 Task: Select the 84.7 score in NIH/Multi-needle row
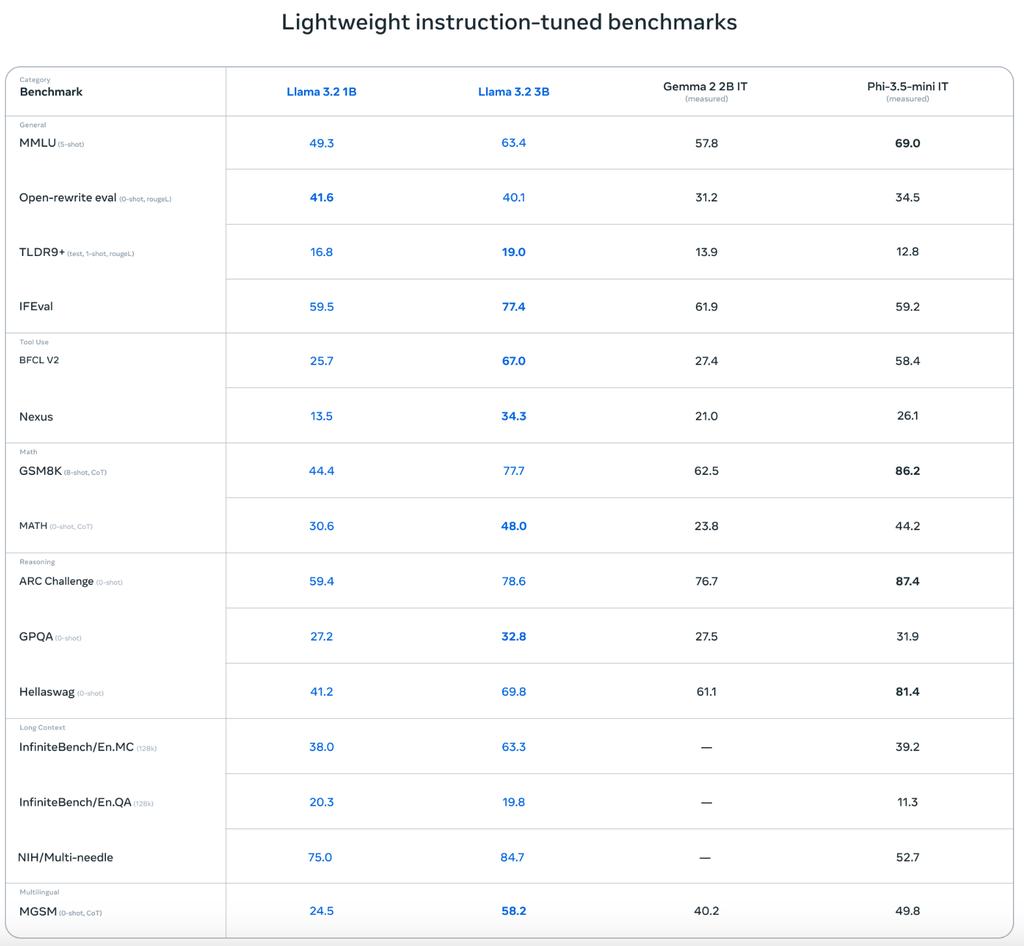513,857
